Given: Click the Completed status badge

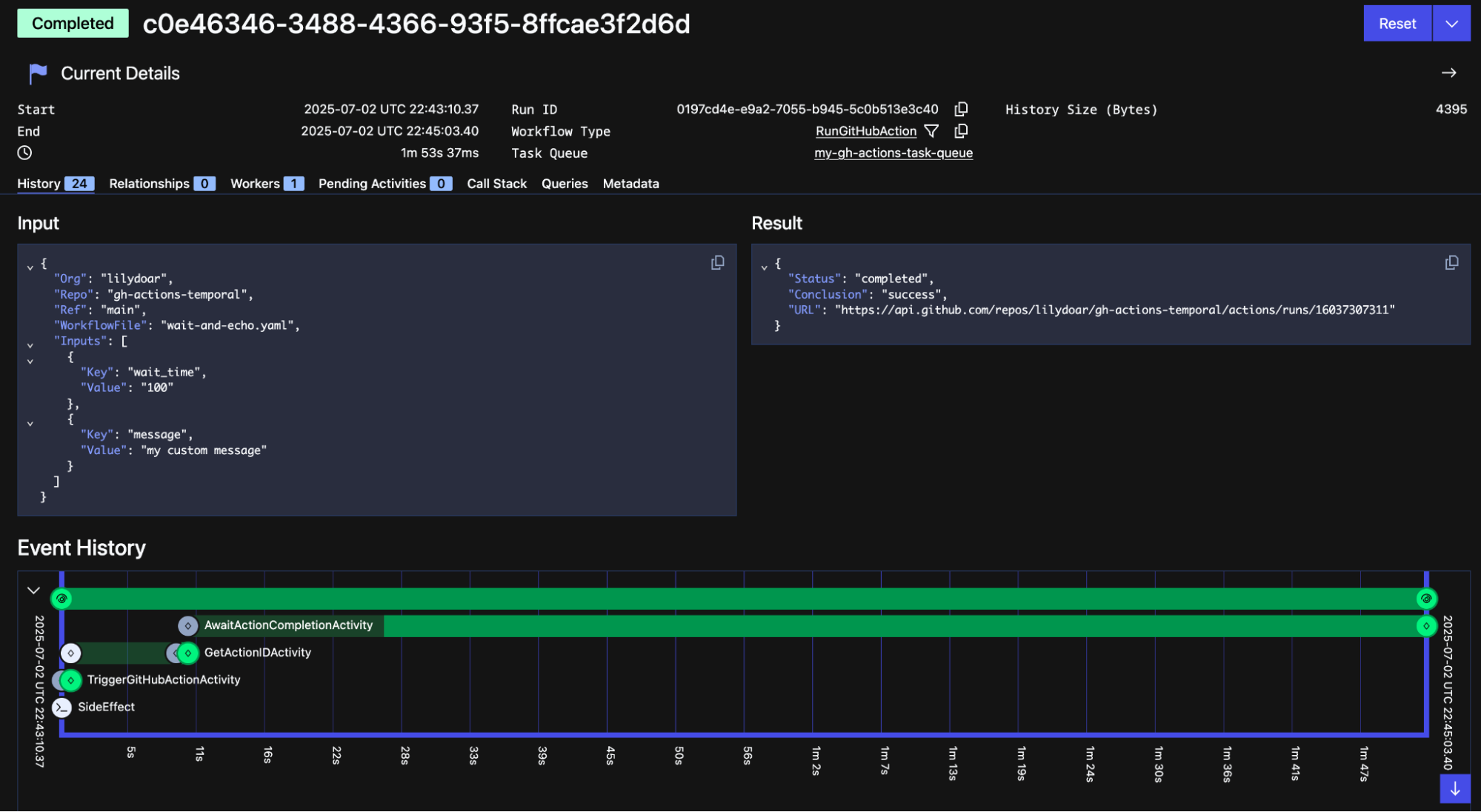Looking at the screenshot, I should 73,23.
